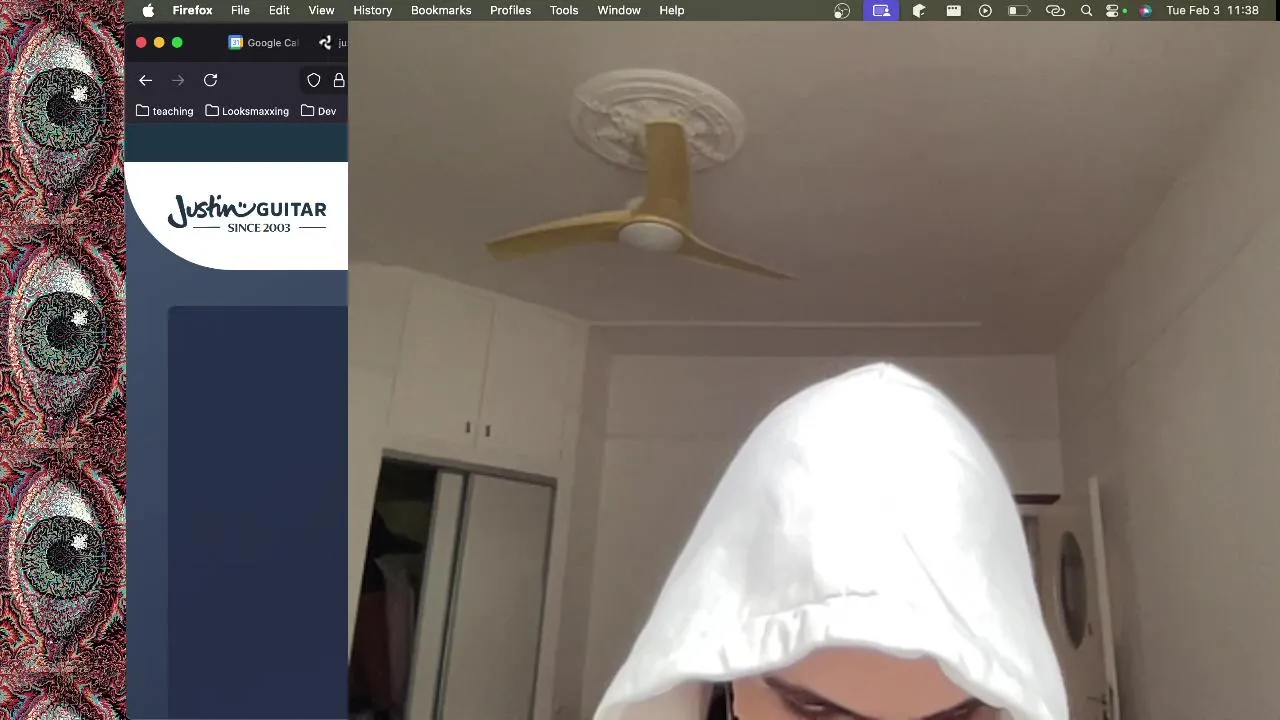Open the Help menu
The width and height of the screenshot is (1280, 720).
pyautogui.click(x=672, y=10)
